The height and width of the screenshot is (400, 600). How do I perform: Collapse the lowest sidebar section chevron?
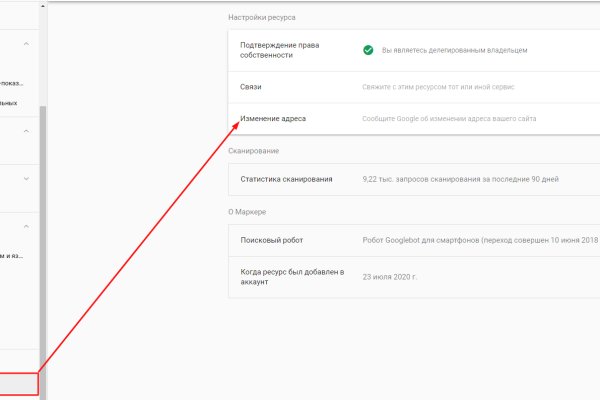tap(26, 228)
